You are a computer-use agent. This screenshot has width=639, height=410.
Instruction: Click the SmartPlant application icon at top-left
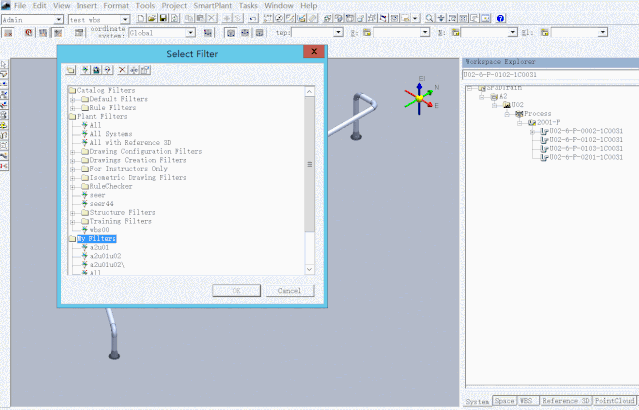6,5
